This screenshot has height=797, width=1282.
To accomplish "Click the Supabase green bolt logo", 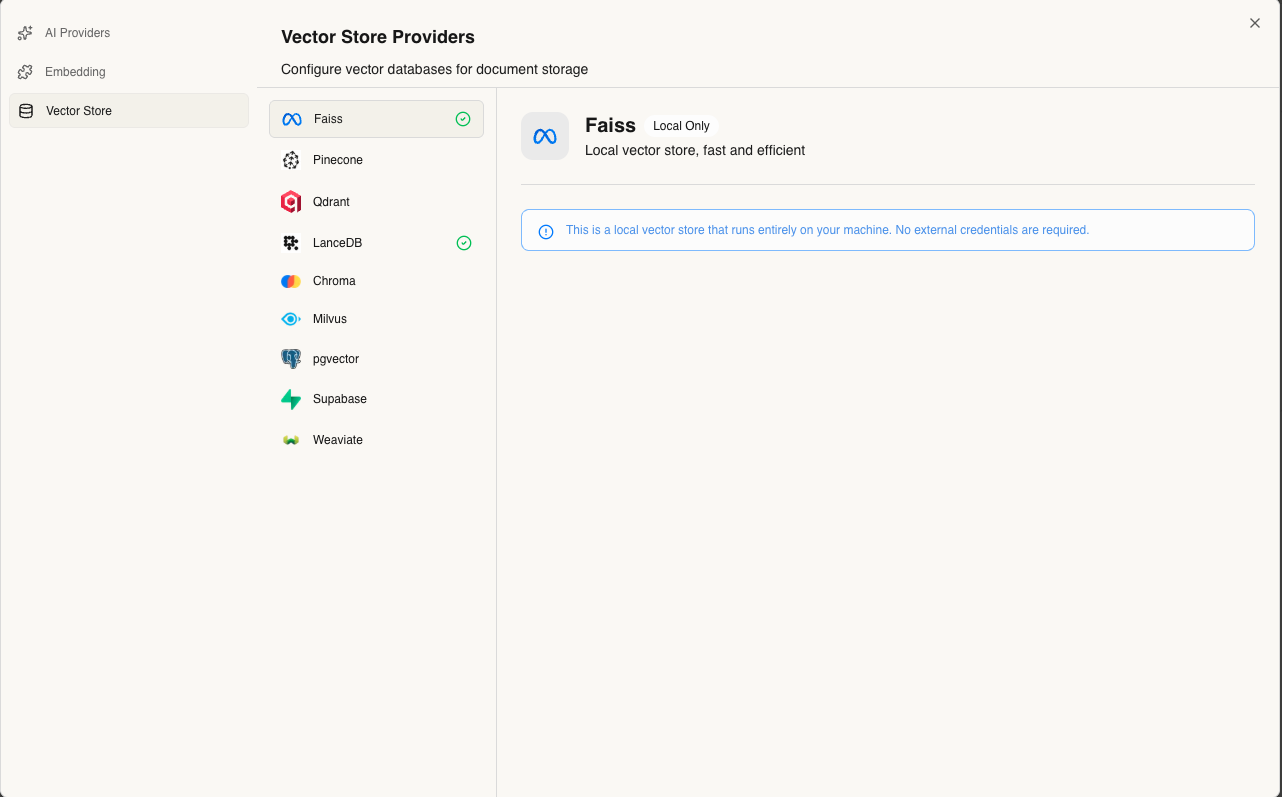I will (x=291, y=399).
